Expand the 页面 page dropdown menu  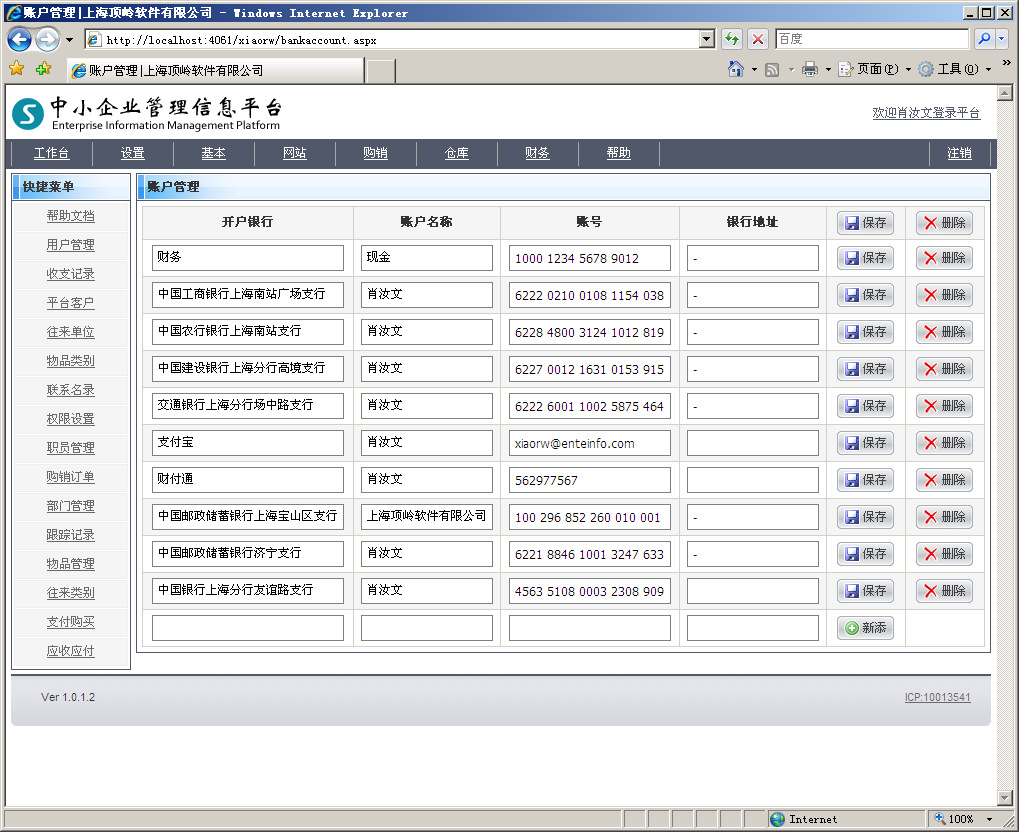pyautogui.click(x=874, y=69)
